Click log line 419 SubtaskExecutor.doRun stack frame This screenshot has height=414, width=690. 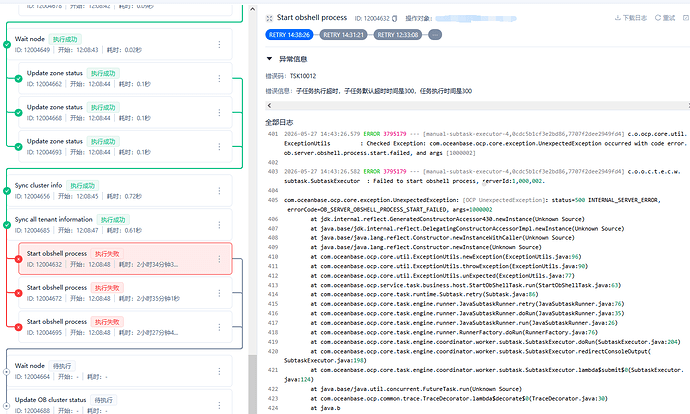click(x=495, y=342)
